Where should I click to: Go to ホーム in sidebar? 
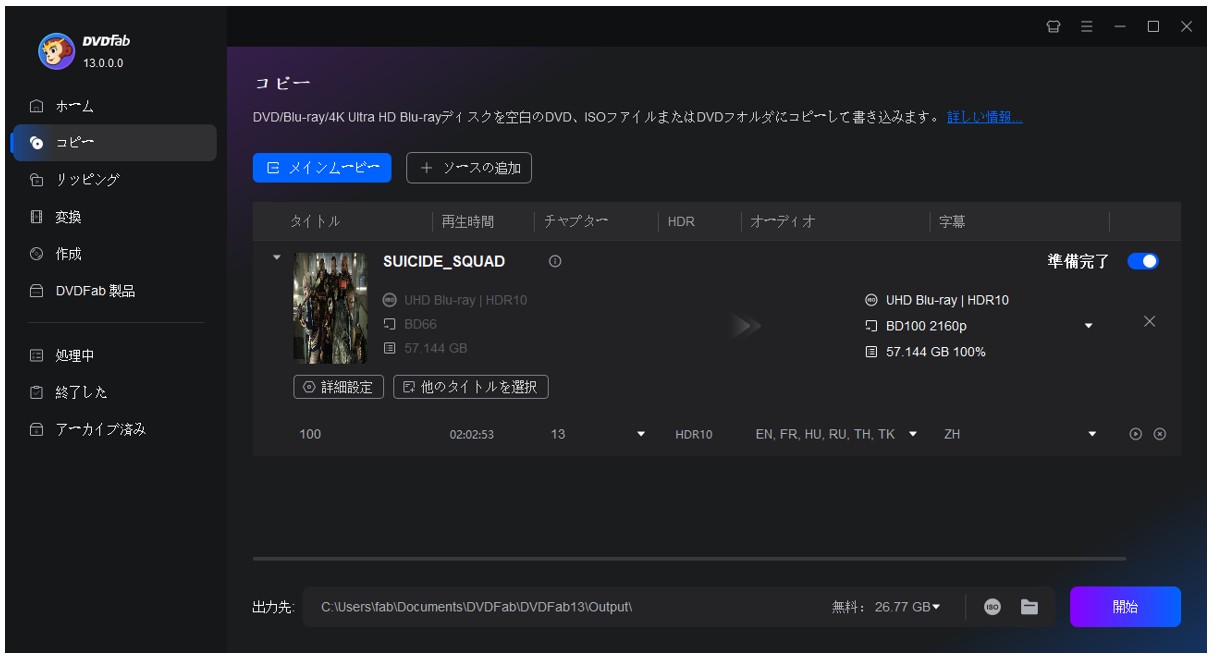pos(113,106)
